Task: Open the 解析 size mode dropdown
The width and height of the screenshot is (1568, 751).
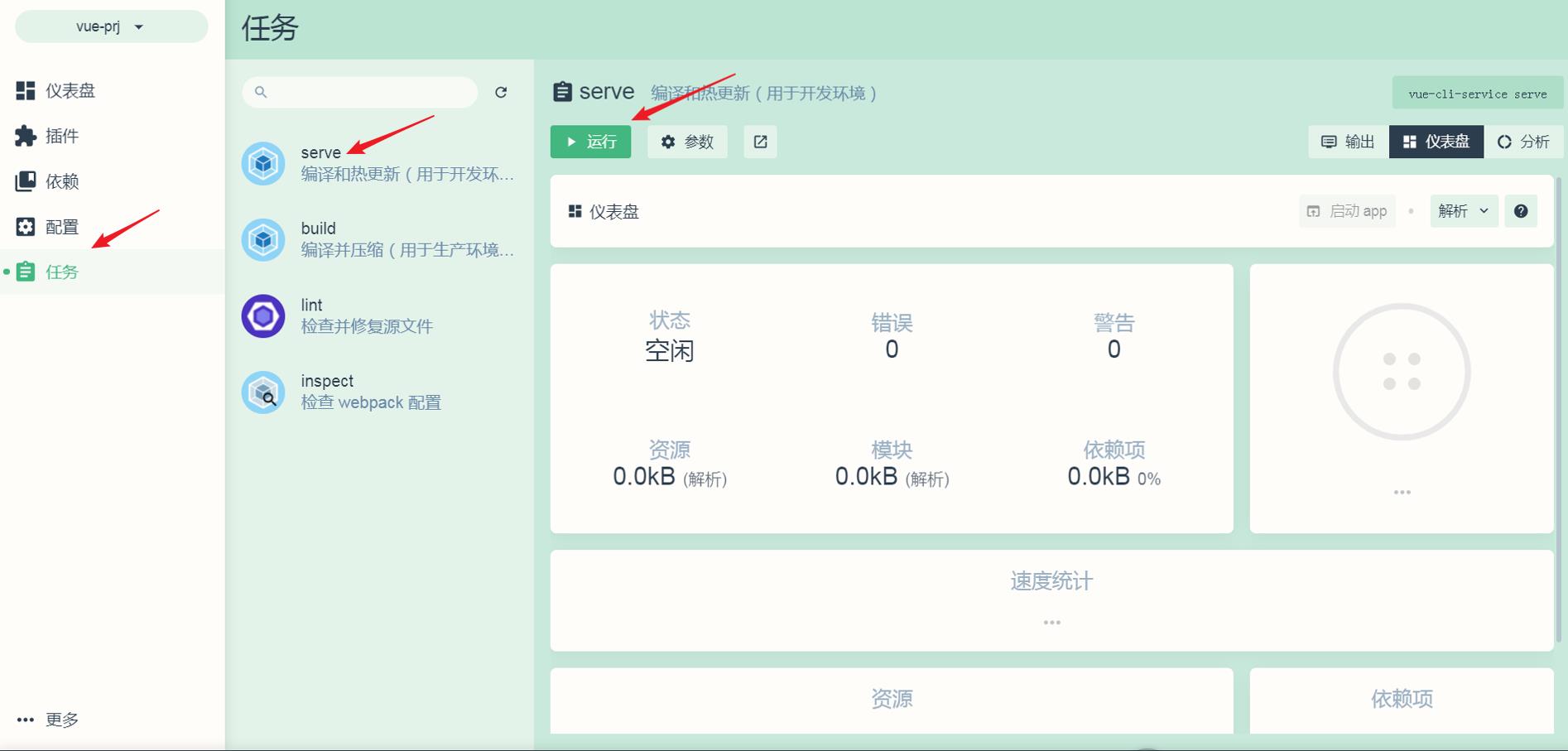Action: tap(1464, 211)
